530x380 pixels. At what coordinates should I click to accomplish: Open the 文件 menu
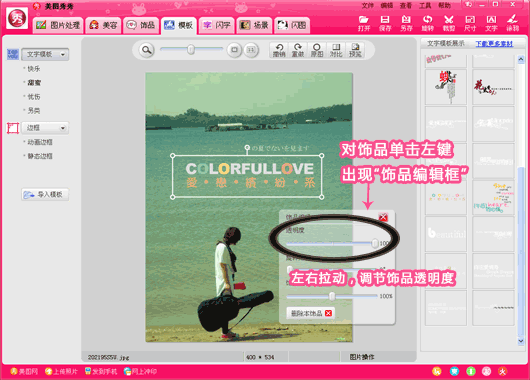click(367, 5)
